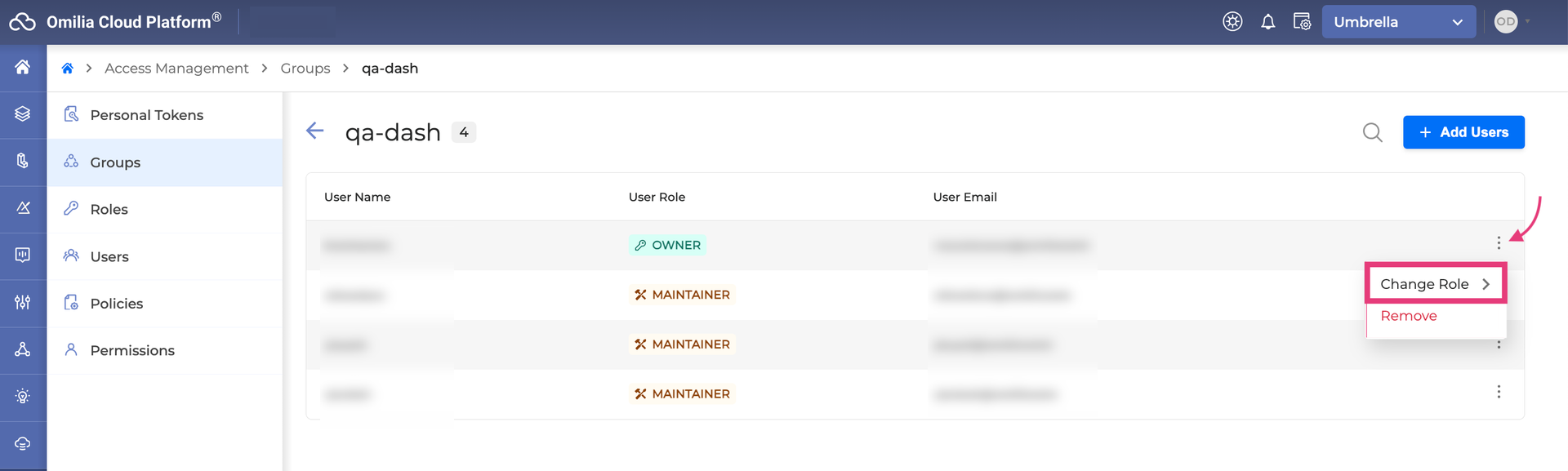Screen dimensions: 1568x471
Task: Open the Umbrella organization dropdown
Action: click(1397, 22)
